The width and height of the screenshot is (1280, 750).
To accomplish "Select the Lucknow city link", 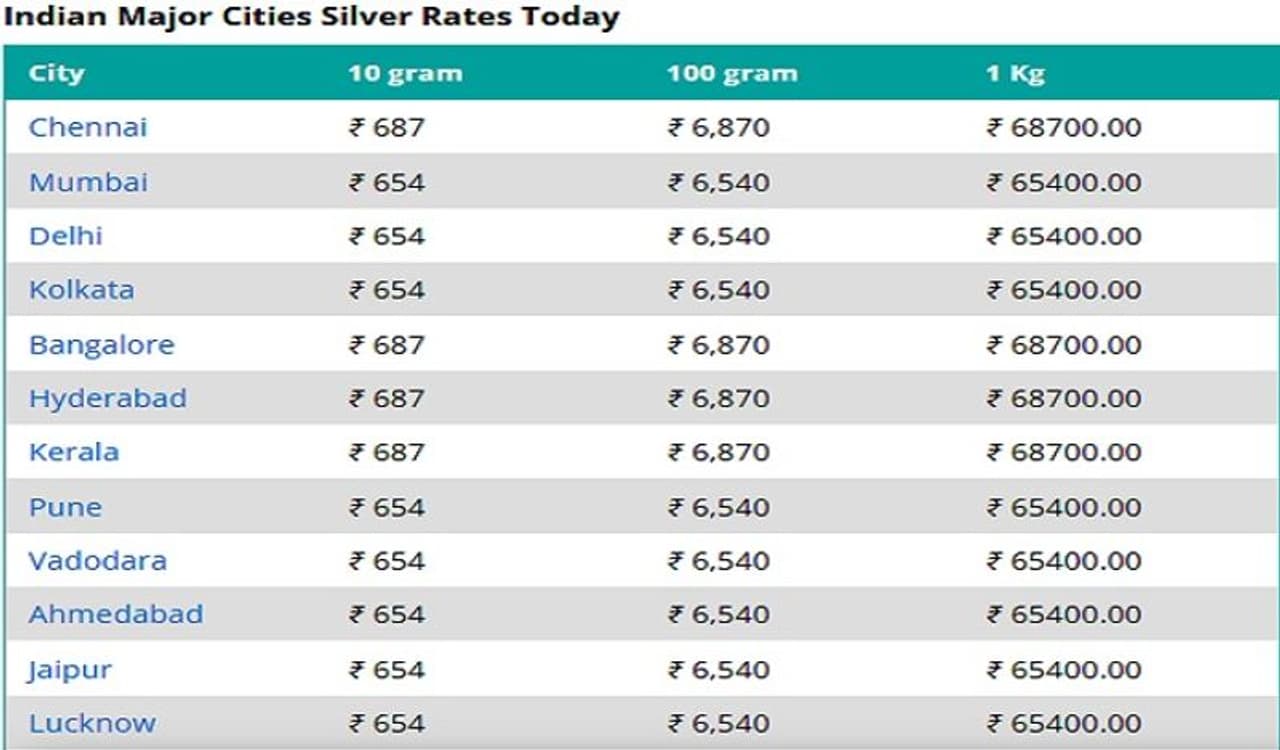I will coord(92,723).
